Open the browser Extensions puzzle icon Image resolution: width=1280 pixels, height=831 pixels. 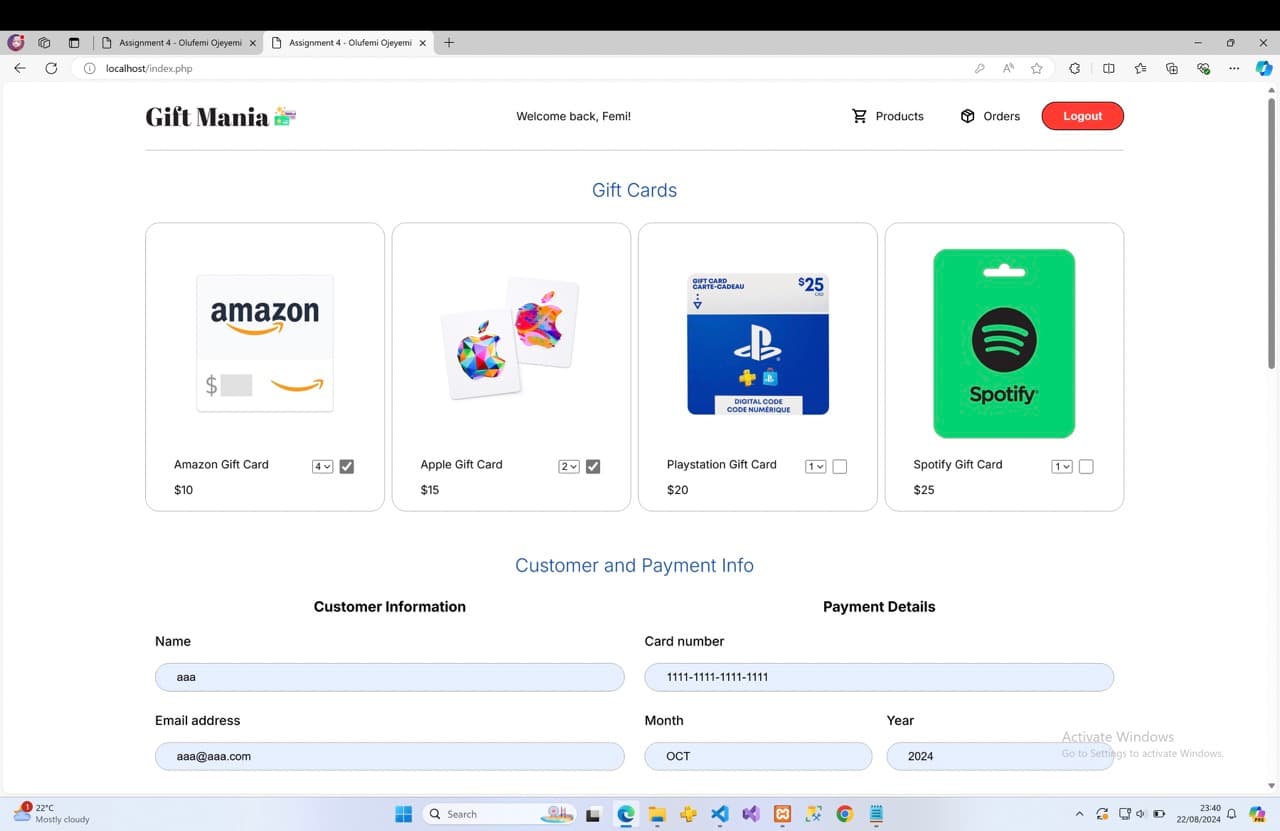pyautogui.click(x=1075, y=68)
